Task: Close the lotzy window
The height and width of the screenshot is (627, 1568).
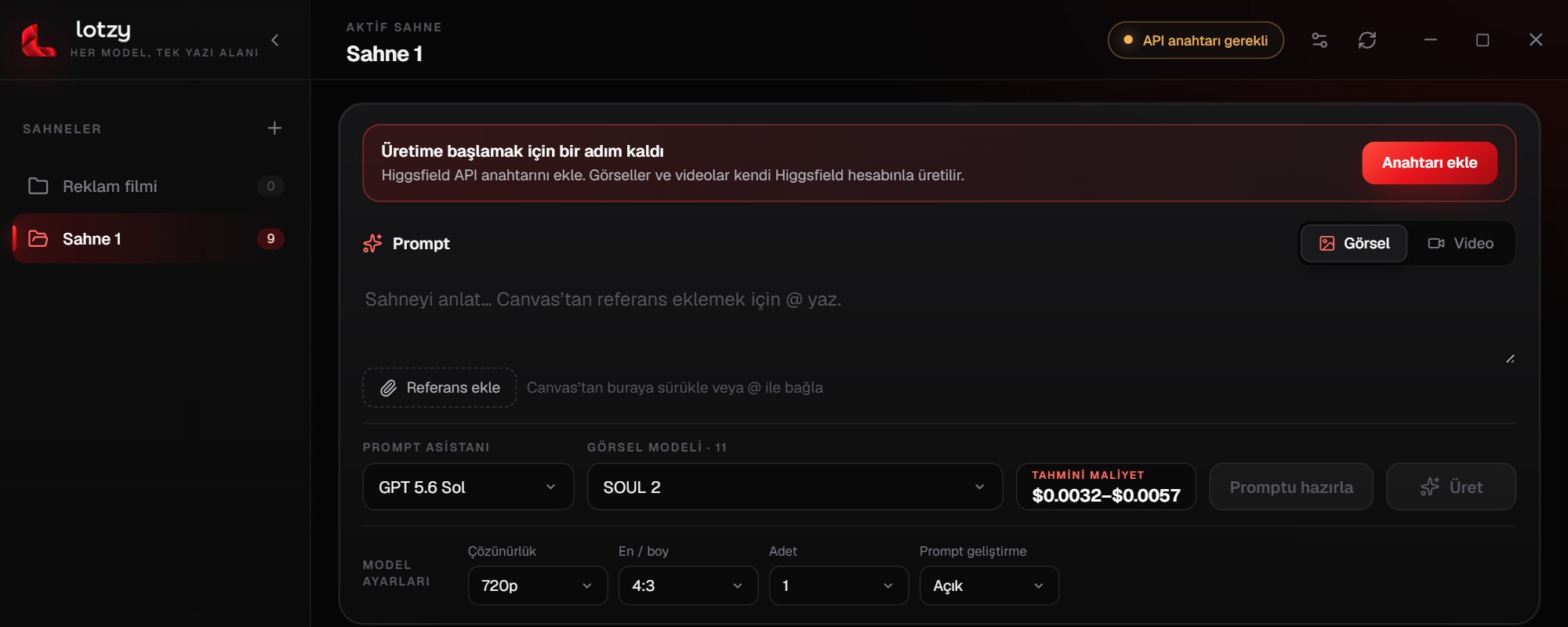Action: [1536, 40]
